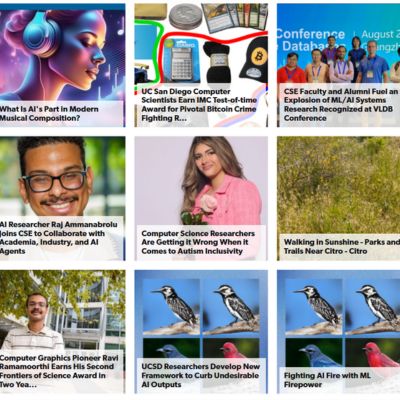The image size is (400, 400).
Task: Click the smiling man with glasses photo
Action: click(63, 177)
